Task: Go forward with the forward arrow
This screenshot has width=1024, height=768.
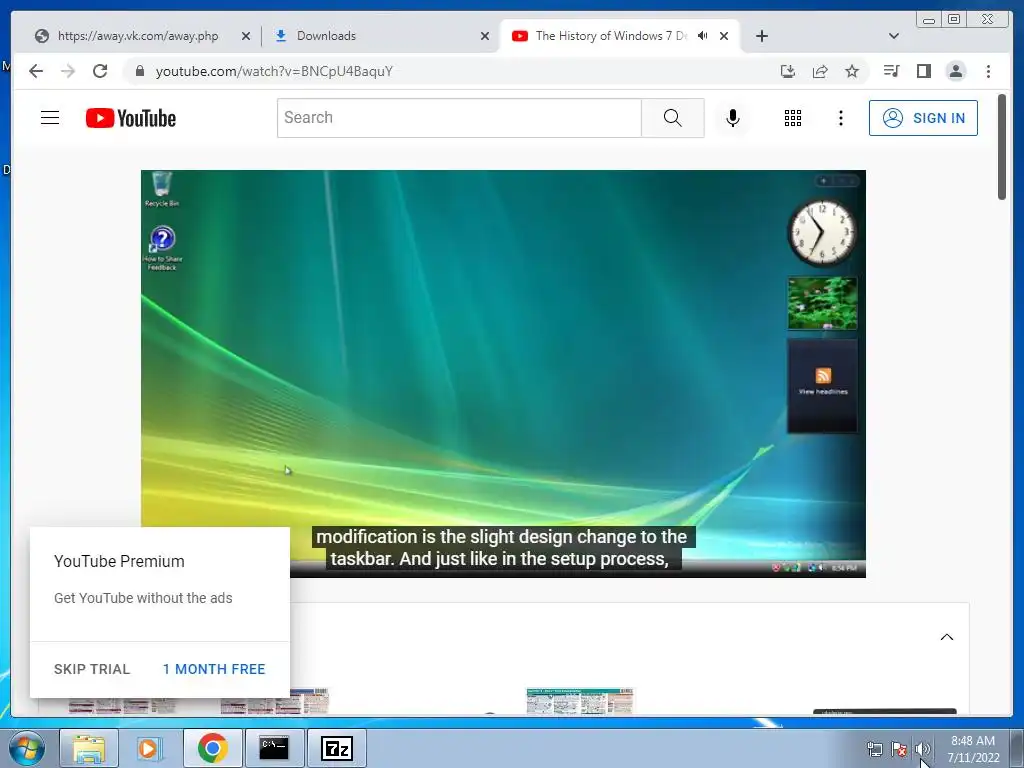Action: (x=68, y=71)
